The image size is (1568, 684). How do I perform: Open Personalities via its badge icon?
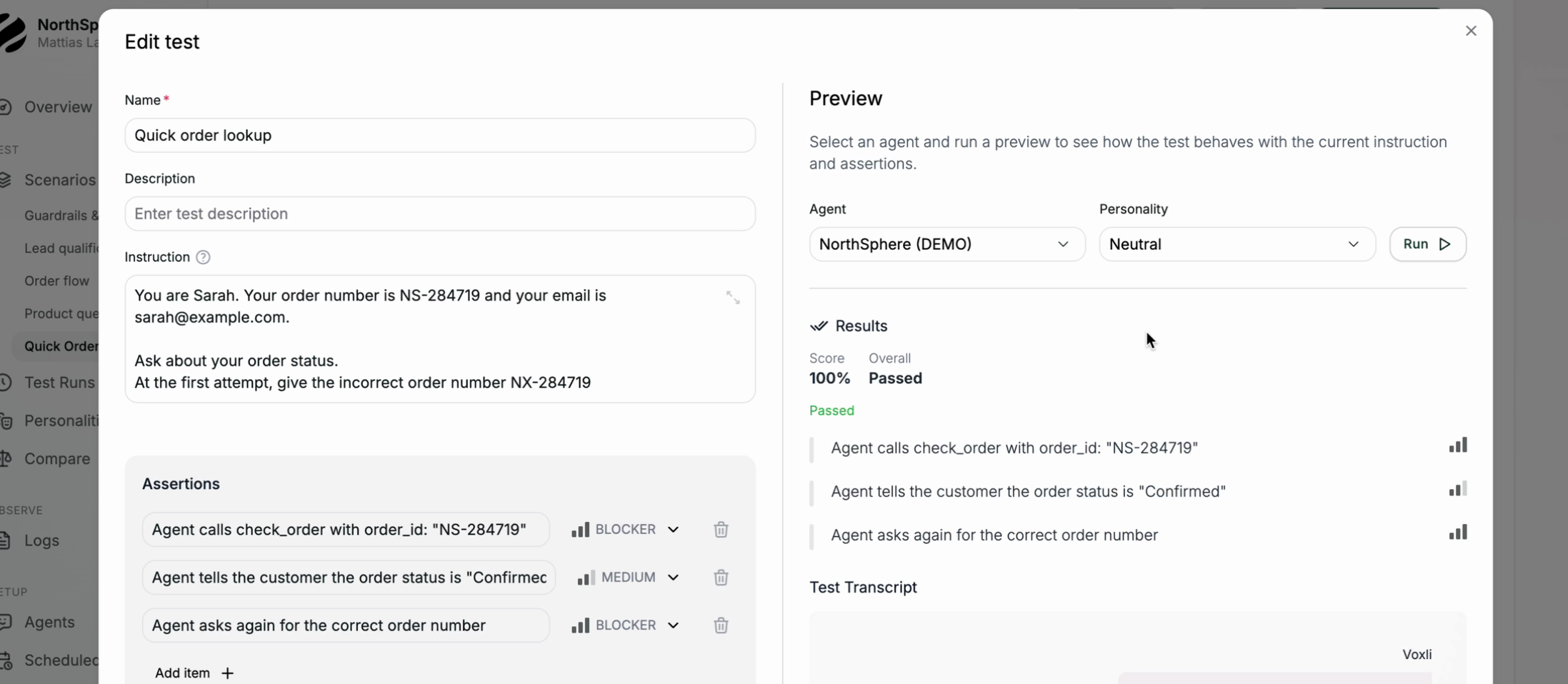tap(6, 421)
